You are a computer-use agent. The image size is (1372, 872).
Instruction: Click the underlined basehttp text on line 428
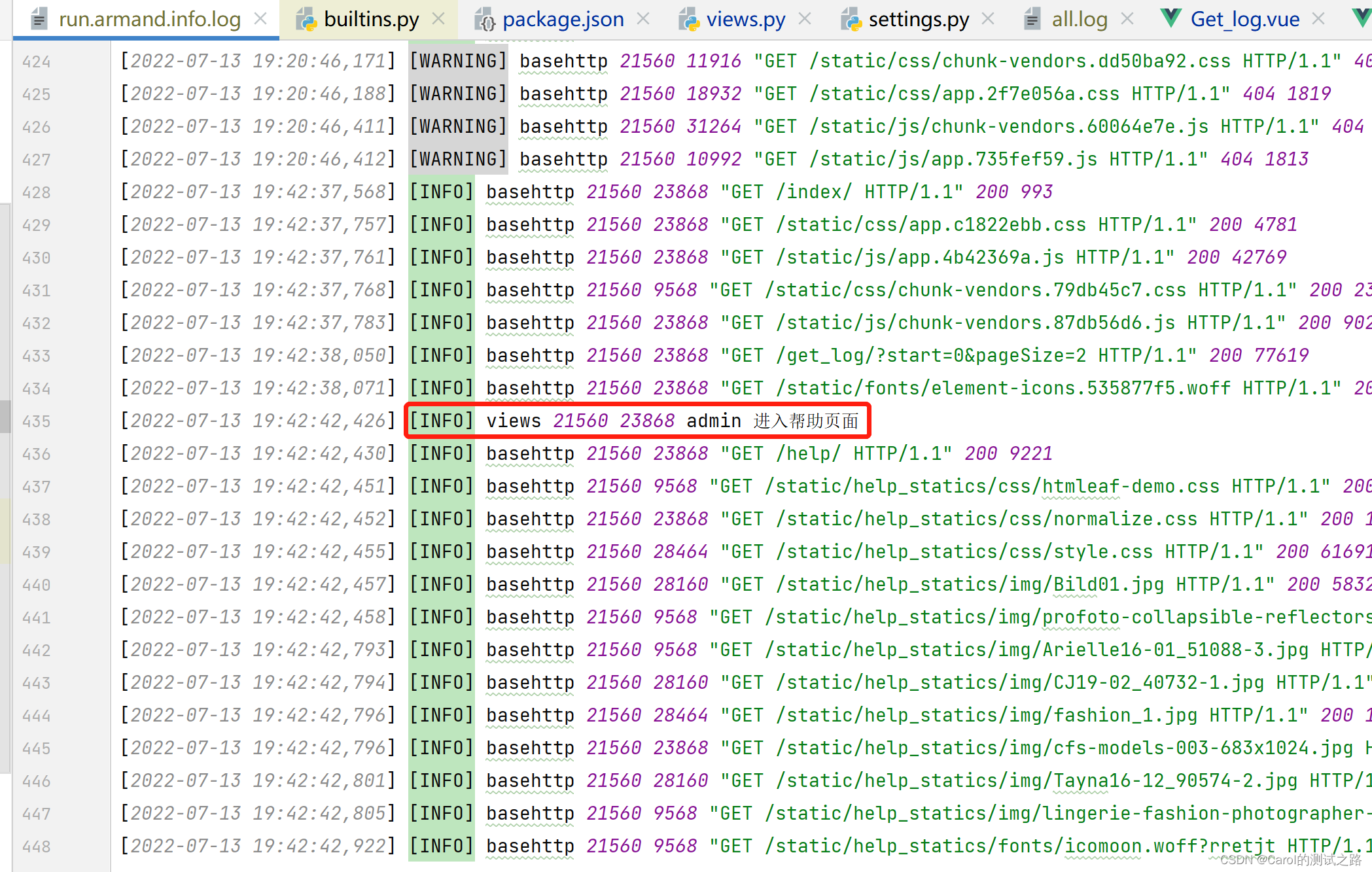(529, 192)
